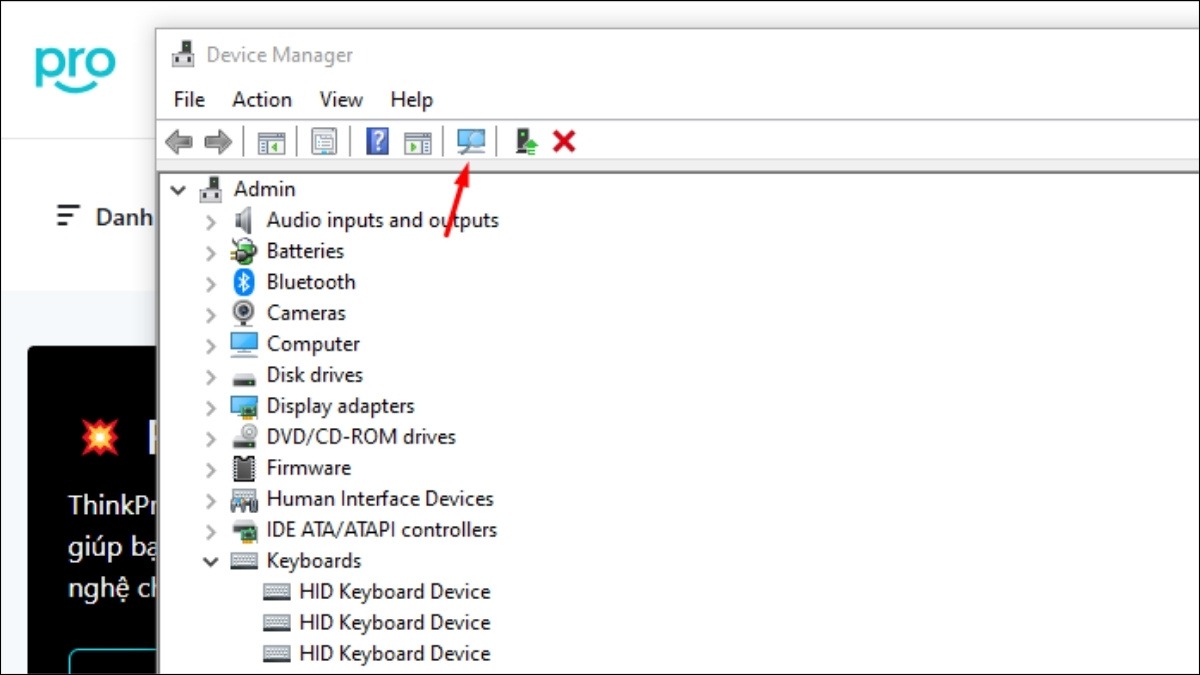Click the Update device driver toolbar icon
Image resolution: width=1200 pixels, height=675 pixels.
click(x=526, y=142)
